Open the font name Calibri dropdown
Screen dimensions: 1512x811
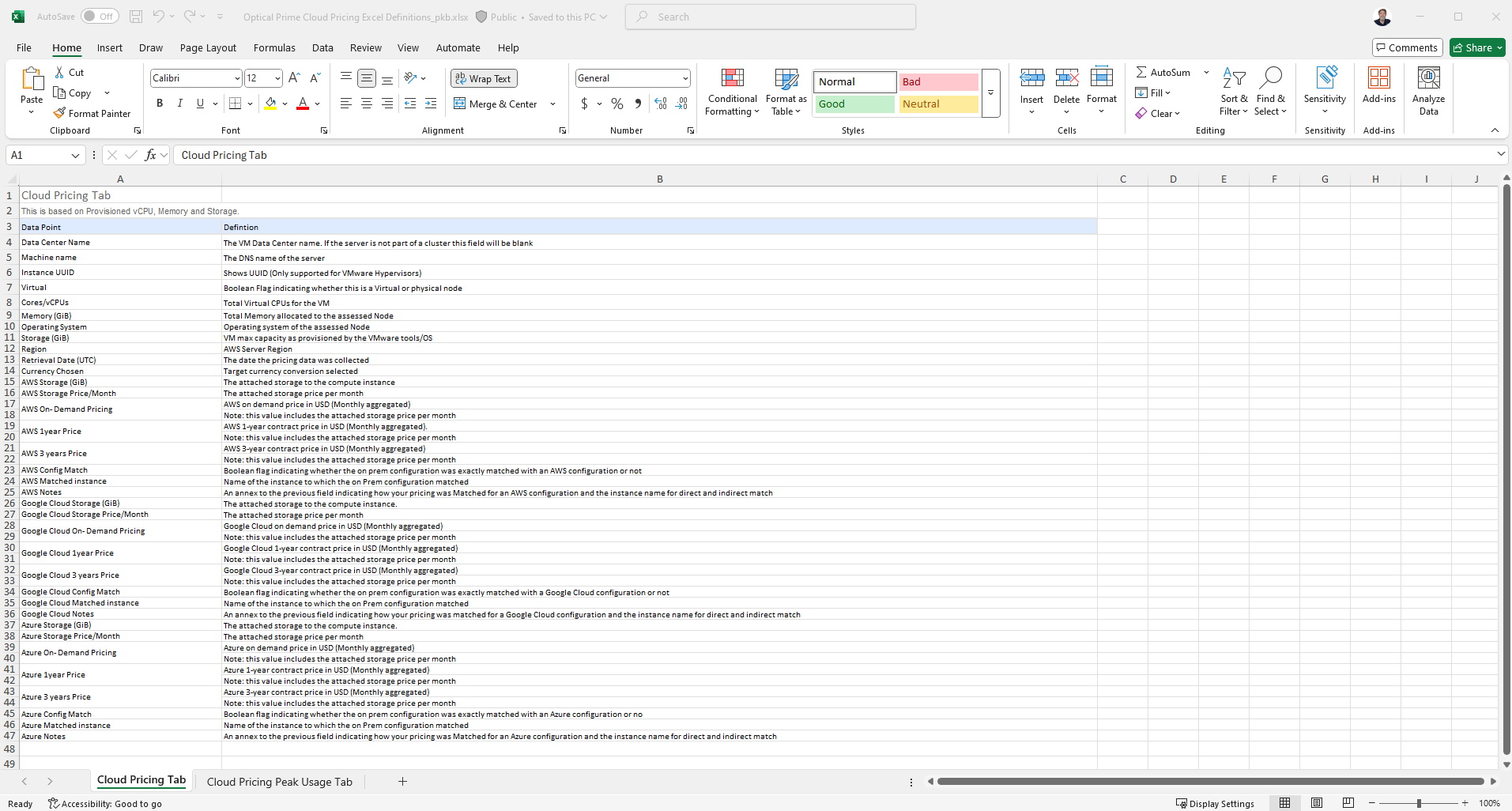[x=236, y=78]
